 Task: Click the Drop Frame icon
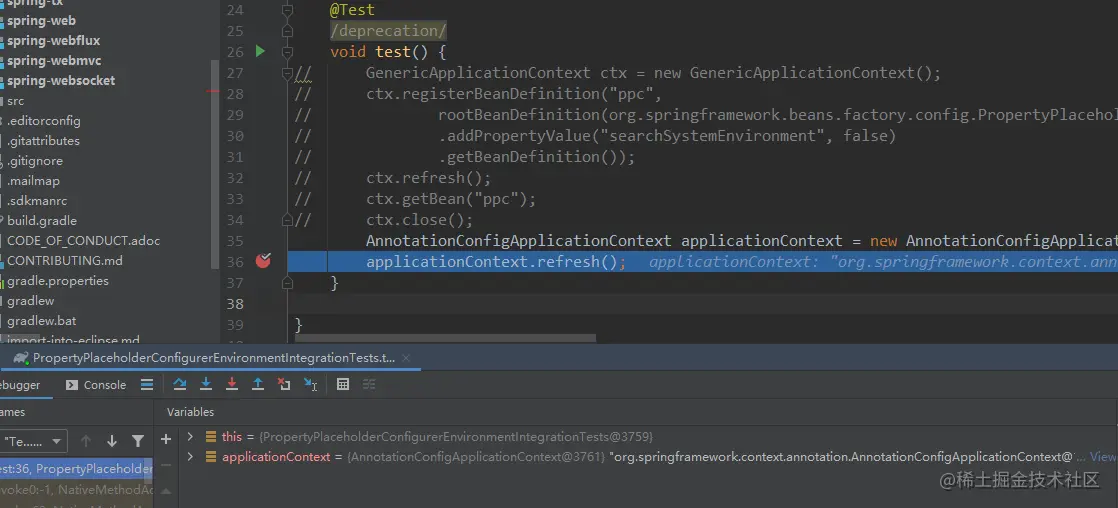click(x=284, y=385)
